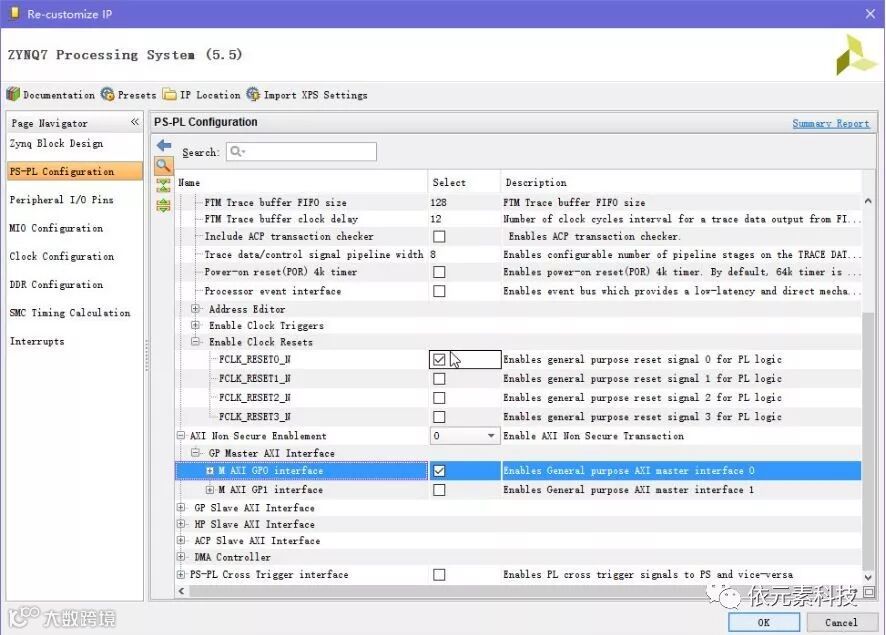
Task: Open MIO Configuration page
Action: tap(56, 228)
